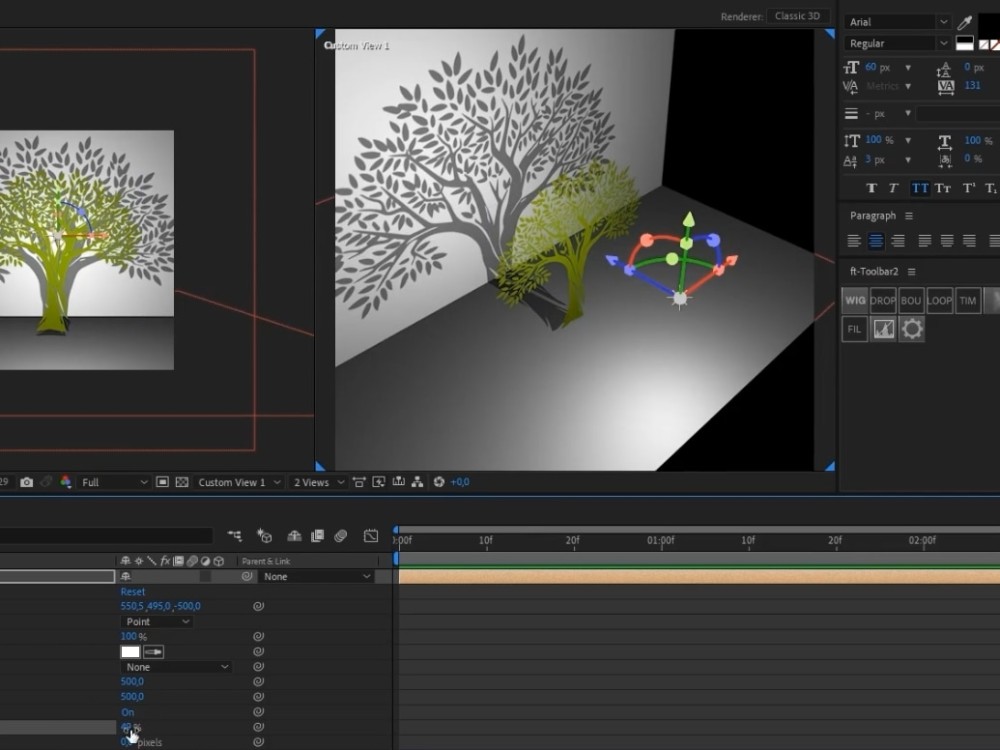The height and width of the screenshot is (750, 1000).
Task: Click the white light color swatch
Action: point(130,652)
